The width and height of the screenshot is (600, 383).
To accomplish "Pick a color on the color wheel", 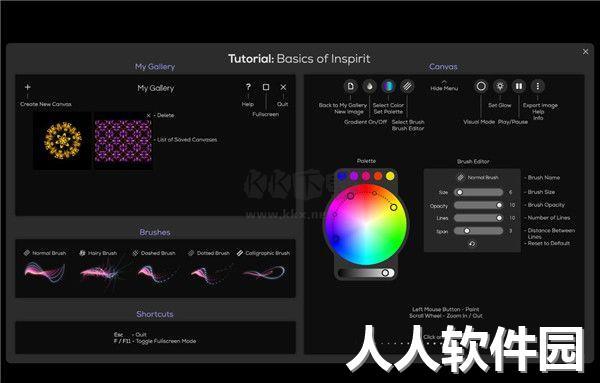I will click(x=366, y=224).
